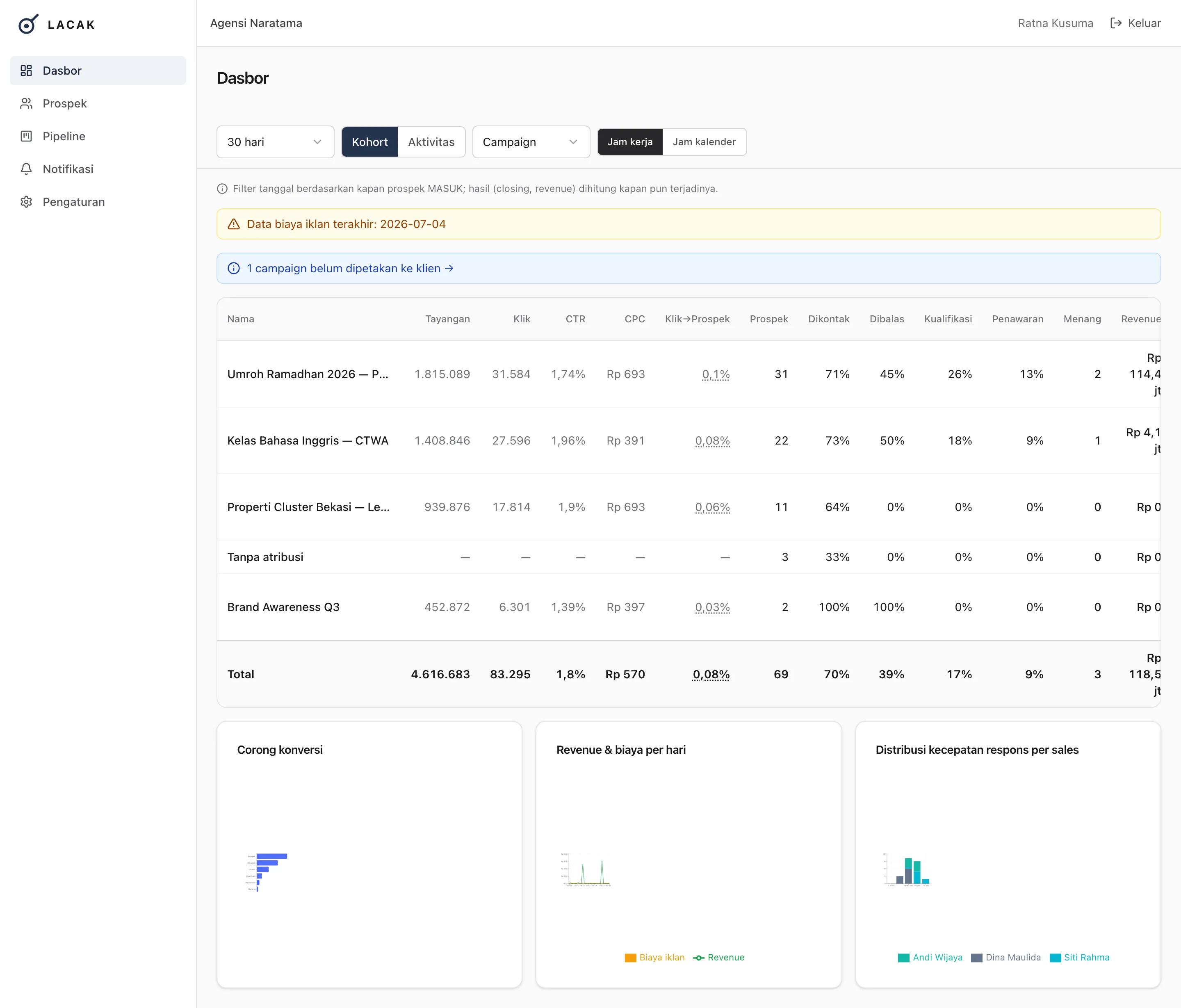The image size is (1181, 1008).
Task: Click the Agensi Naratama workspace name
Action: pyautogui.click(x=256, y=23)
